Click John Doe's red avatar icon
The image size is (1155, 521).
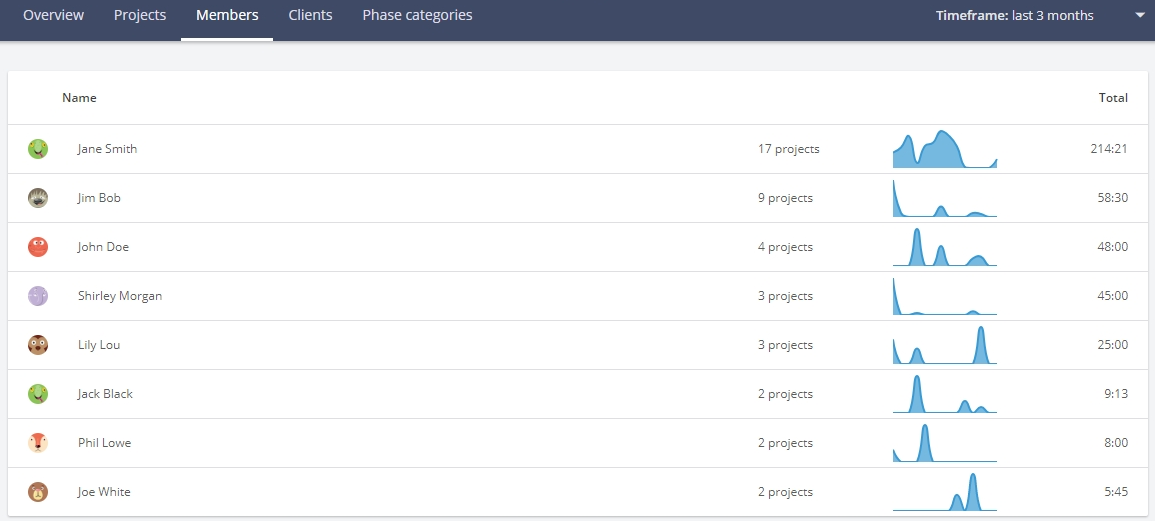click(x=38, y=247)
